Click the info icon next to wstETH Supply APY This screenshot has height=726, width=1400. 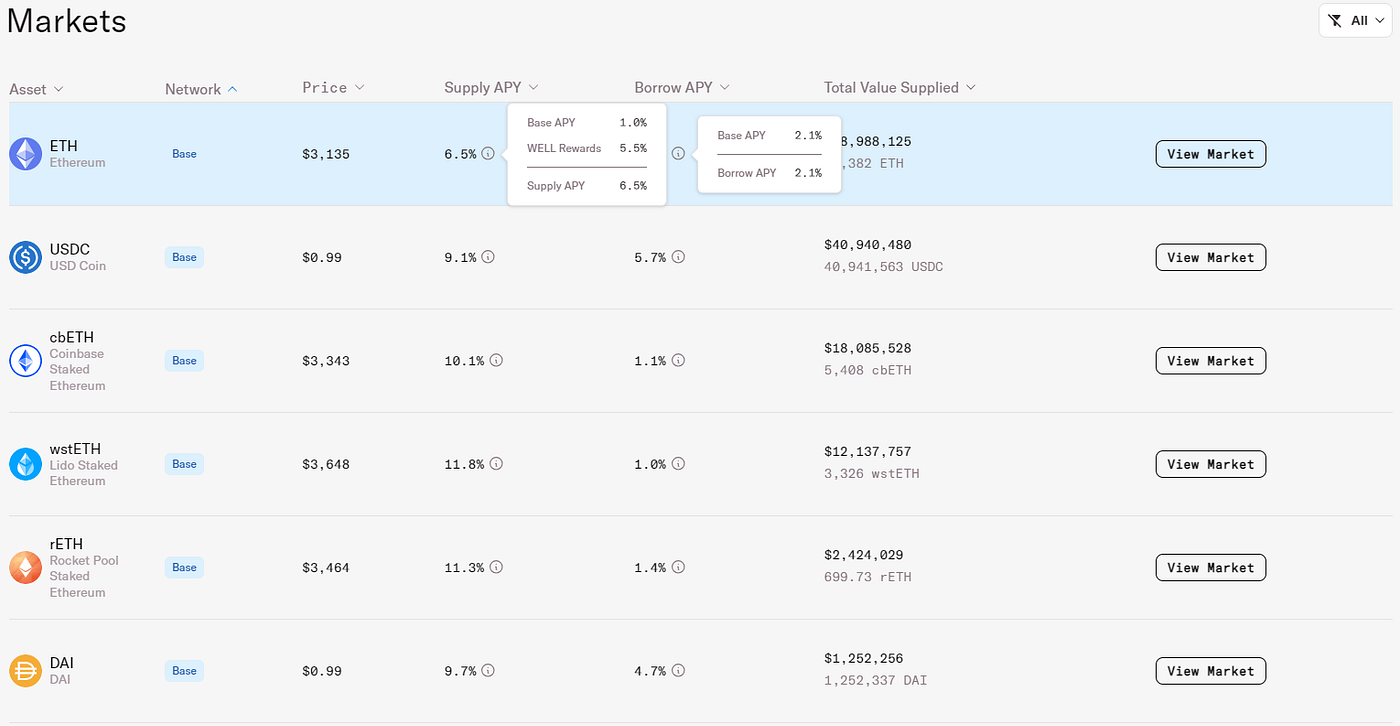497,463
